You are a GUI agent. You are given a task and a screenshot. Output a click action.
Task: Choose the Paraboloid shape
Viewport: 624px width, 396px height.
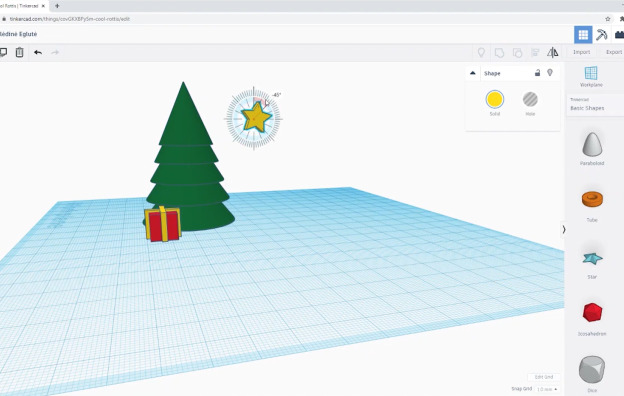pyautogui.click(x=592, y=148)
